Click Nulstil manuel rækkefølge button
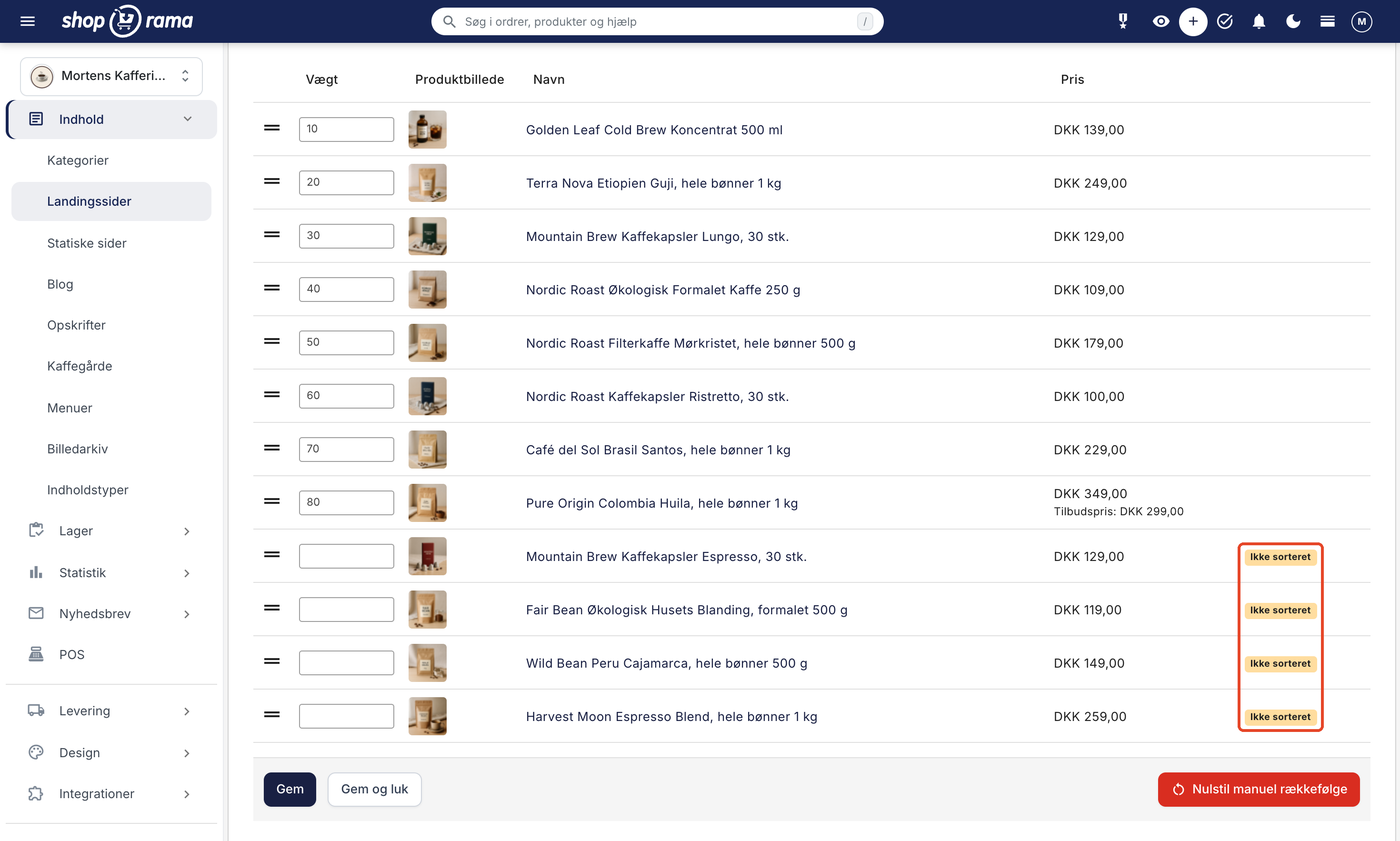Screen dimensions: 1400x841 [1259, 789]
